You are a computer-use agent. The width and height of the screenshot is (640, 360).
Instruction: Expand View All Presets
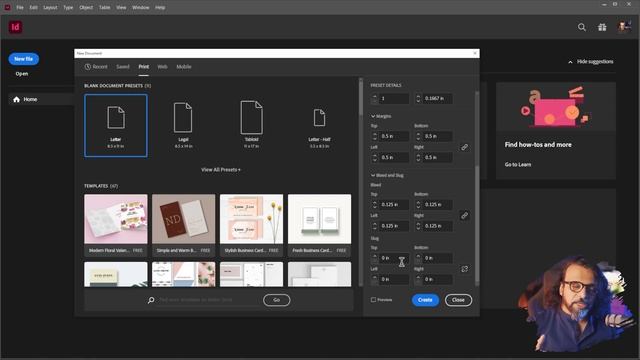click(x=221, y=169)
